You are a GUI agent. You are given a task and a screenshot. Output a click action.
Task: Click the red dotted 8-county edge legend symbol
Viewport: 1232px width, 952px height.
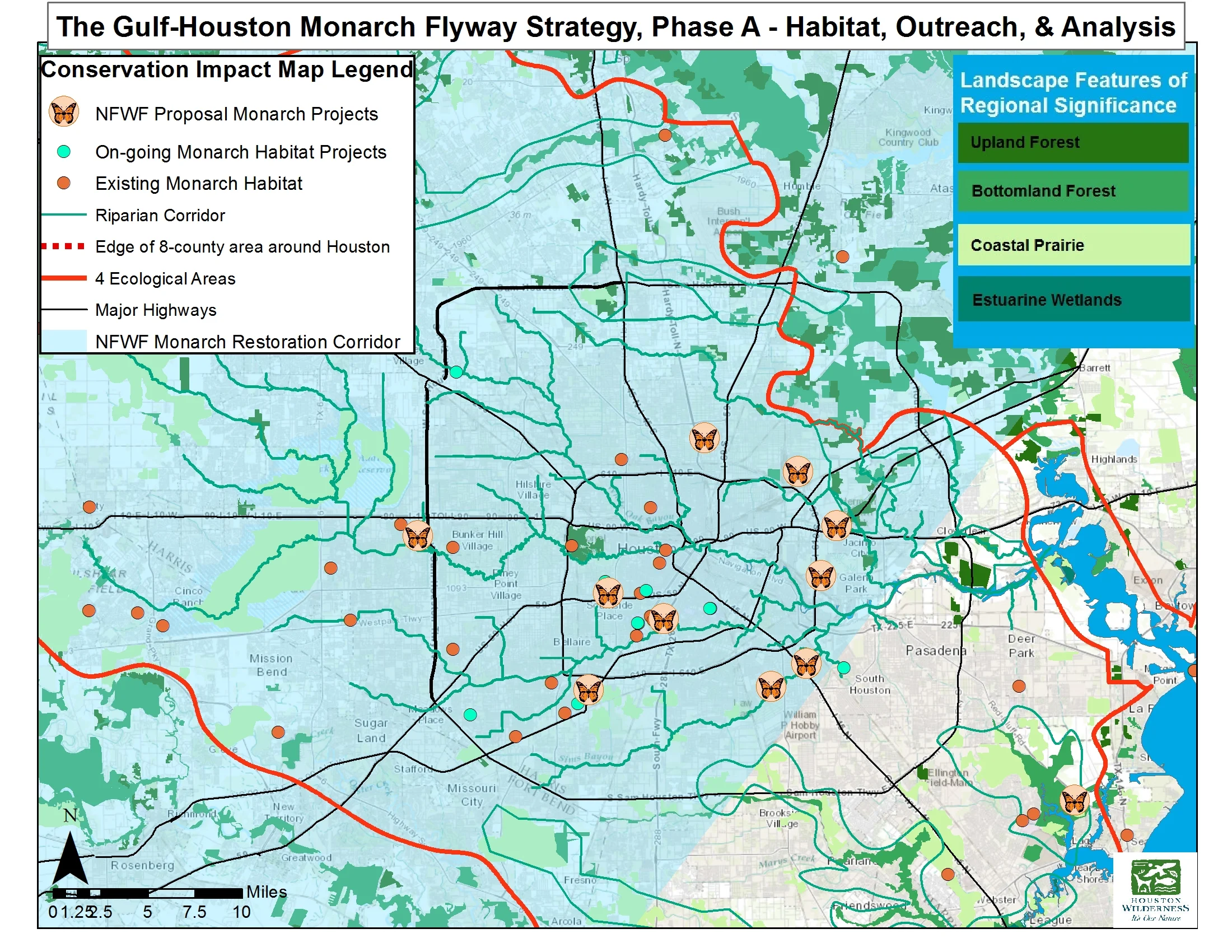(63, 246)
